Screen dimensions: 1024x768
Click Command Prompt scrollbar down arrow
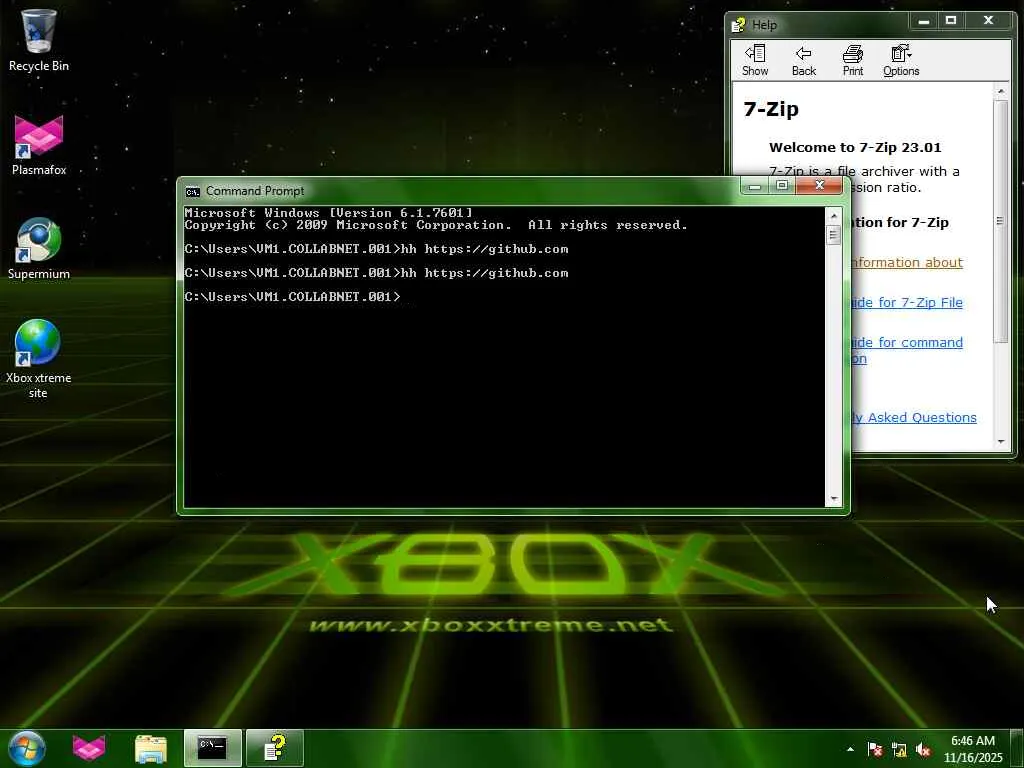(833, 499)
